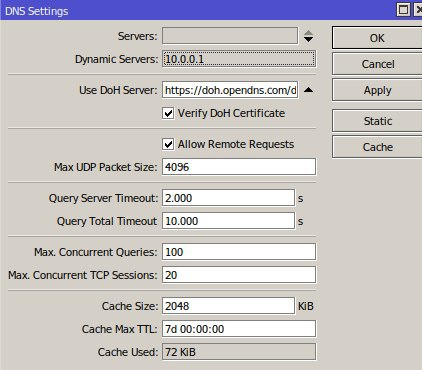Click the Max UDP Packet Size: label

pyautogui.click(x=105, y=167)
